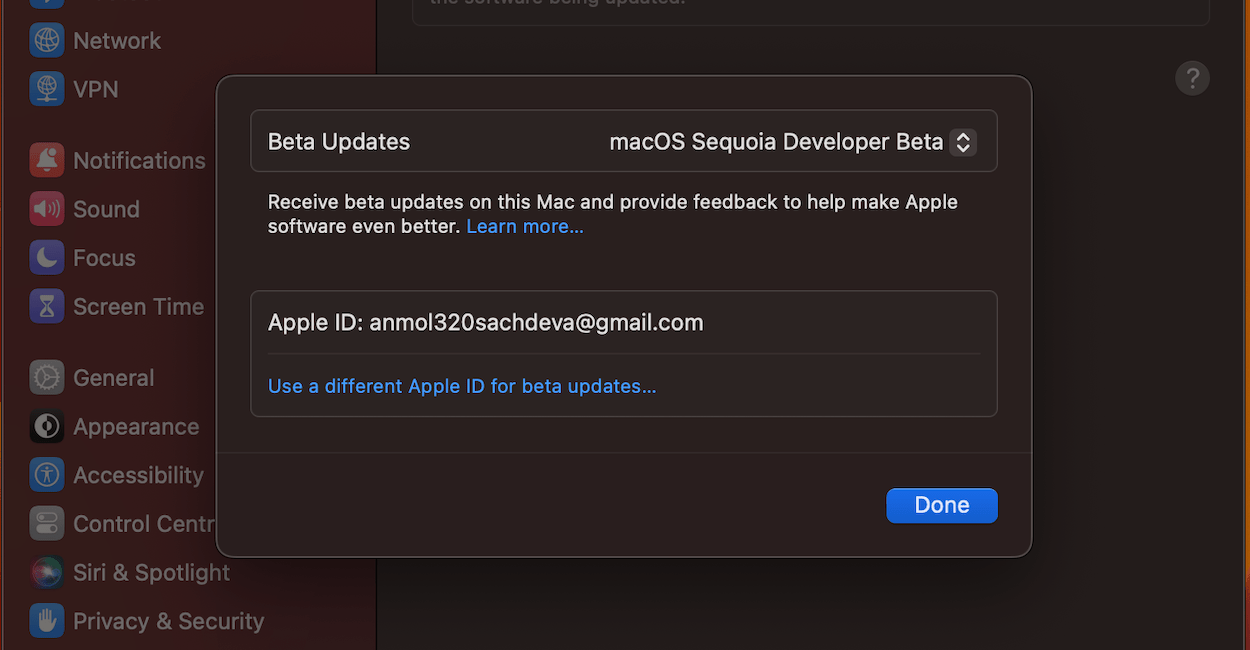Image resolution: width=1250 pixels, height=650 pixels.
Task: Click the Privacy & Security hand icon
Action: tap(46, 621)
